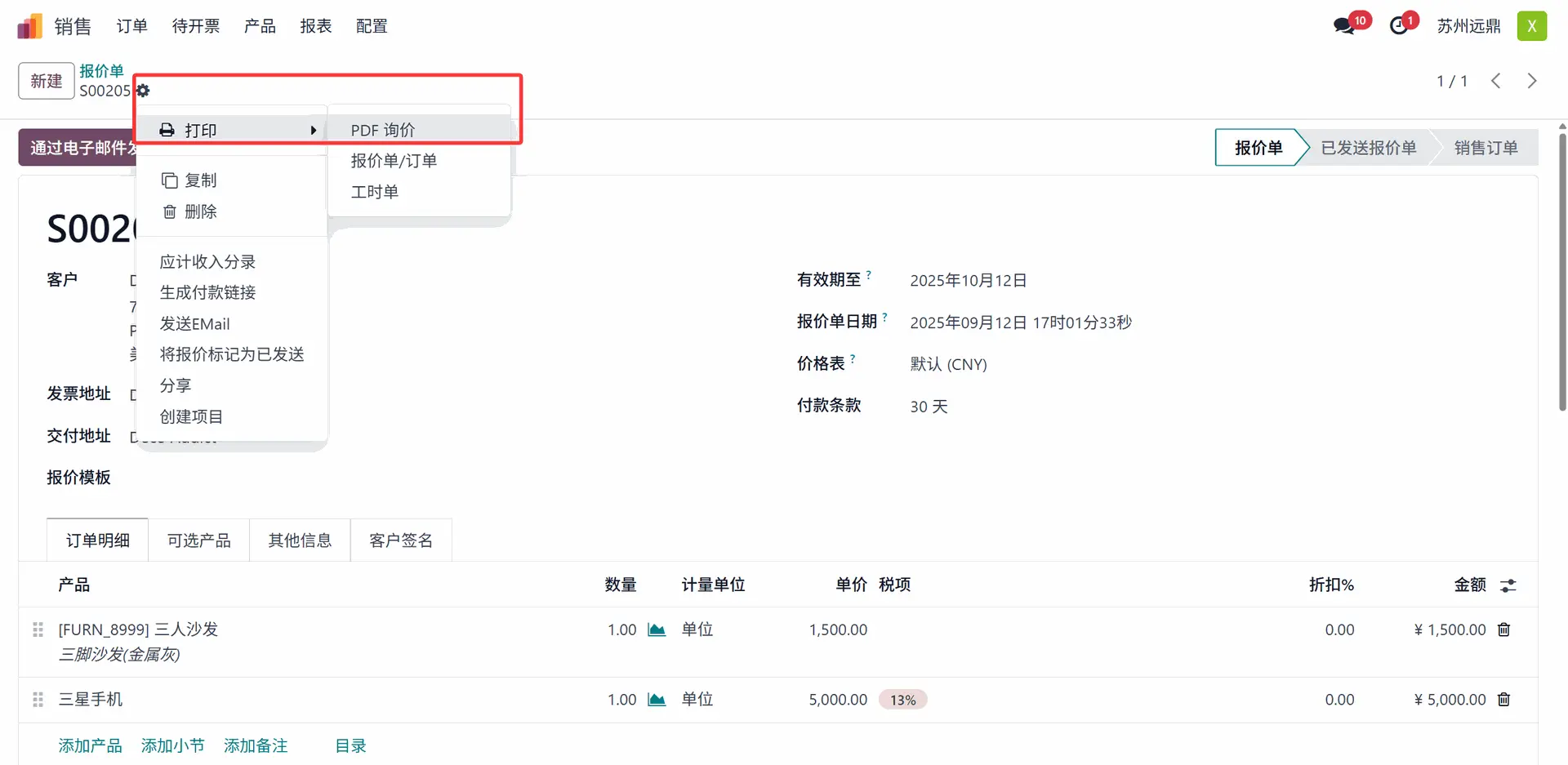Open forecast chart icon for 三星手机 quantity

click(x=657, y=700)
